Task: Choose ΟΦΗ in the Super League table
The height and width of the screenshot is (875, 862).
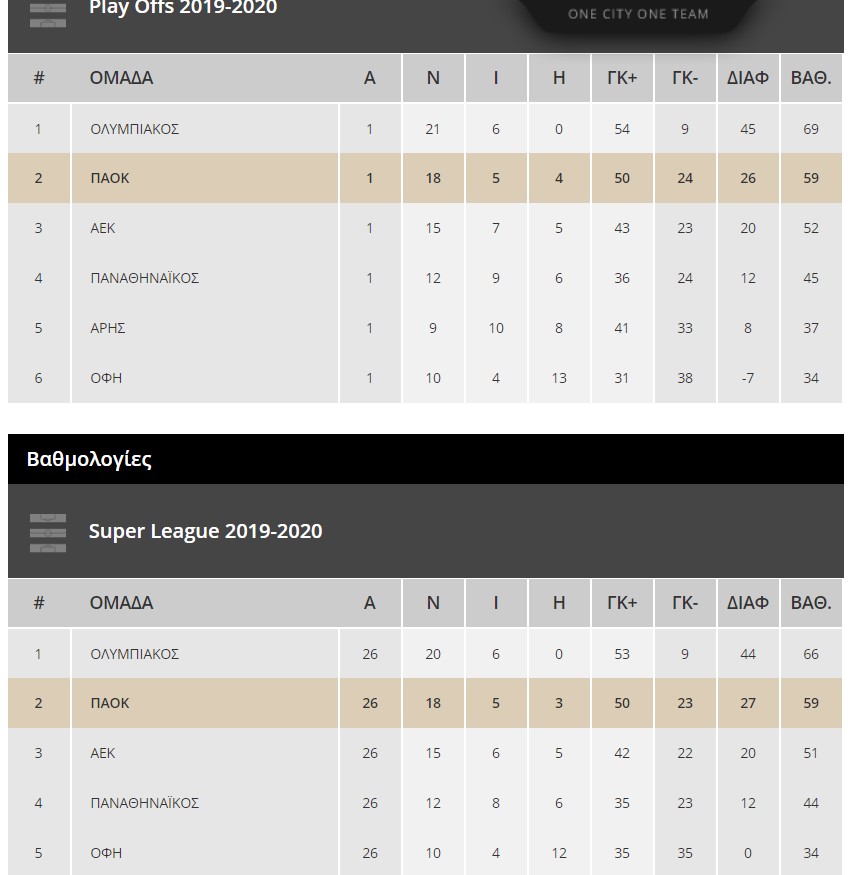Action: point(106,853)
